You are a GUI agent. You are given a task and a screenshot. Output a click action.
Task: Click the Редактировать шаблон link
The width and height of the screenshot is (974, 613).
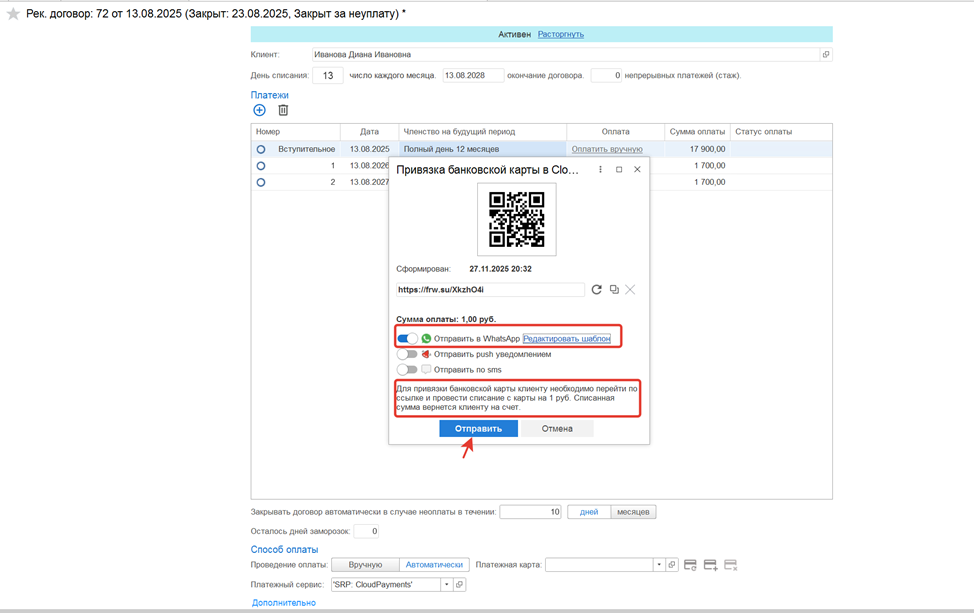tap(567, 338)
